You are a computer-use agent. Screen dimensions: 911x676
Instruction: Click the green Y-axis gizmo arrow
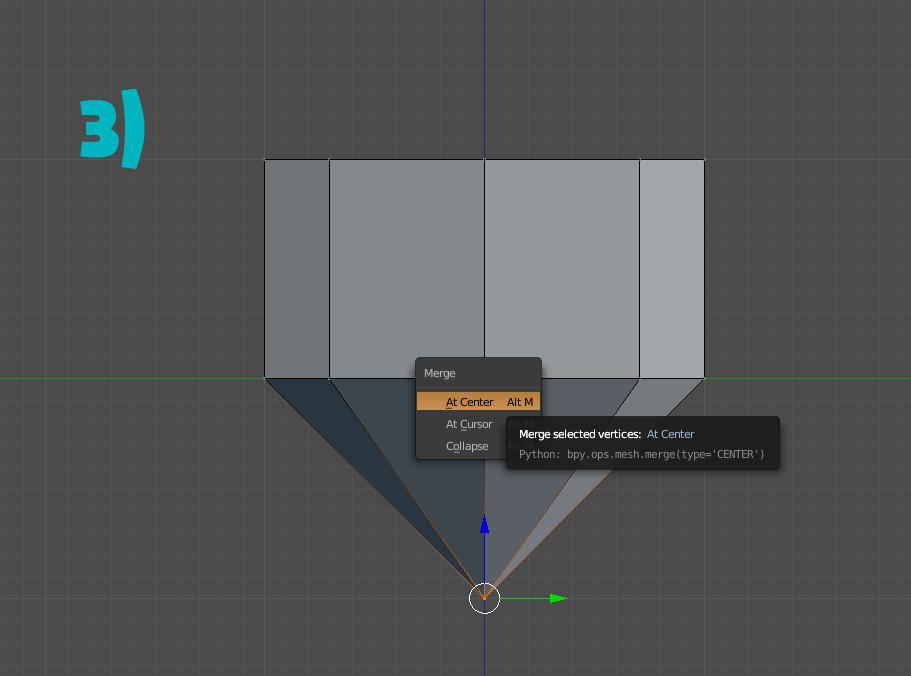click(558, 598)
